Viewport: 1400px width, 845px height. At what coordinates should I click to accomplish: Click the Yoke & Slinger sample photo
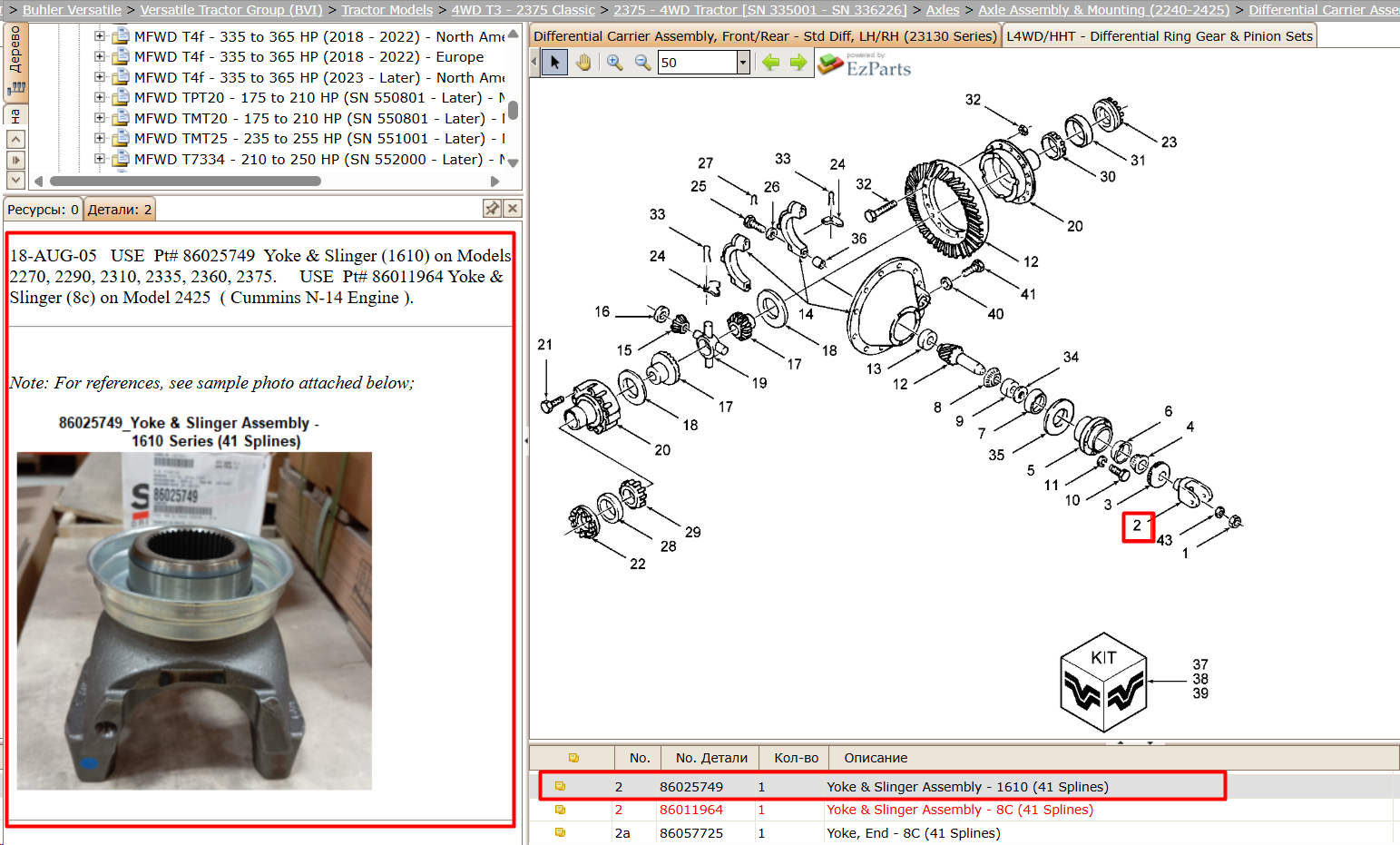point(194,621)
